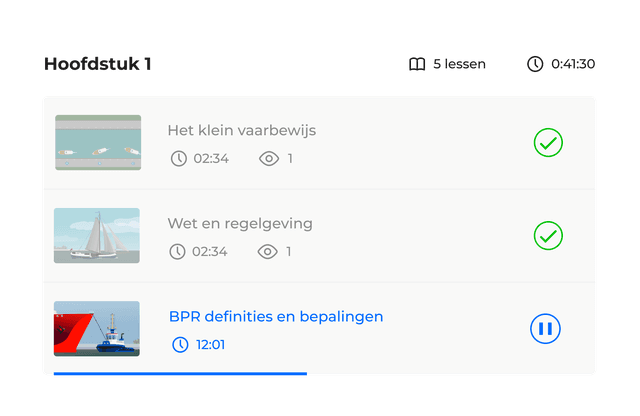Viewport: 640px width, 416px height.
Task: Click eye icon for Wet en regelgeving
Action: pyautogui.click(x=267, y=251)
